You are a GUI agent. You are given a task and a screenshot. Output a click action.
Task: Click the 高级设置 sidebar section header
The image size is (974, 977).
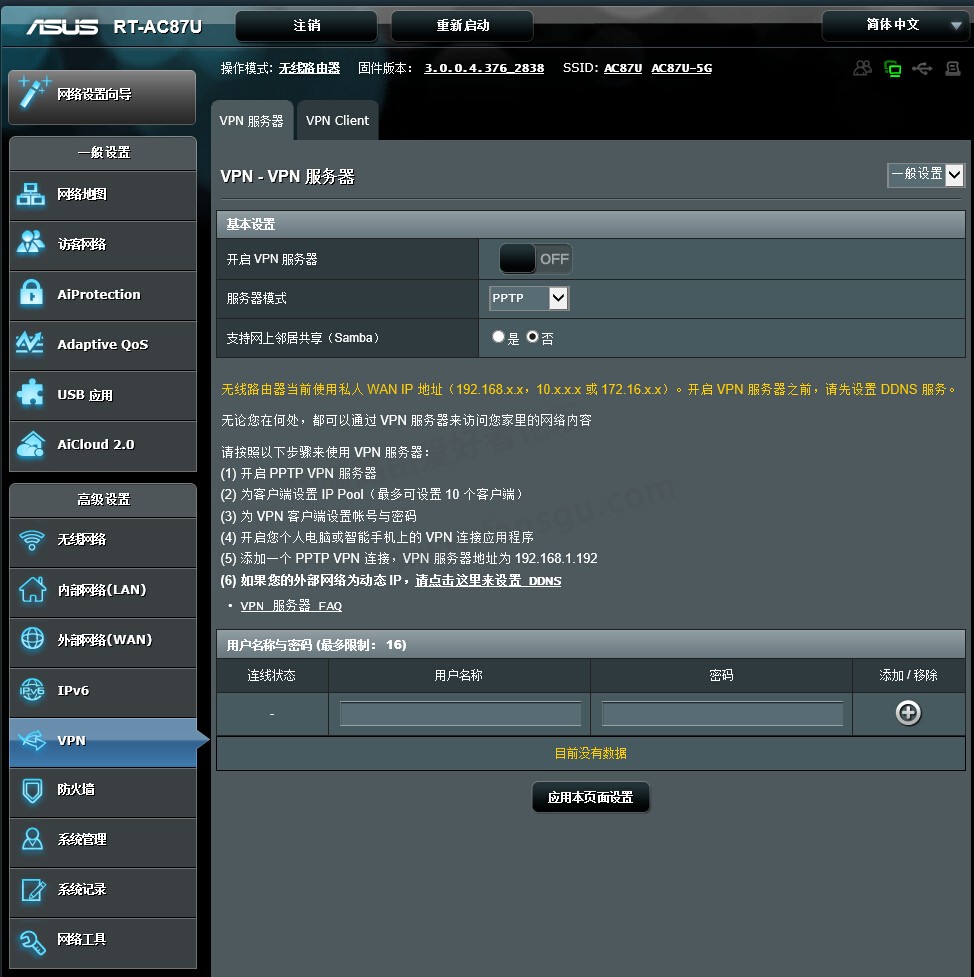pyautogui.click(x=103, y=500)
